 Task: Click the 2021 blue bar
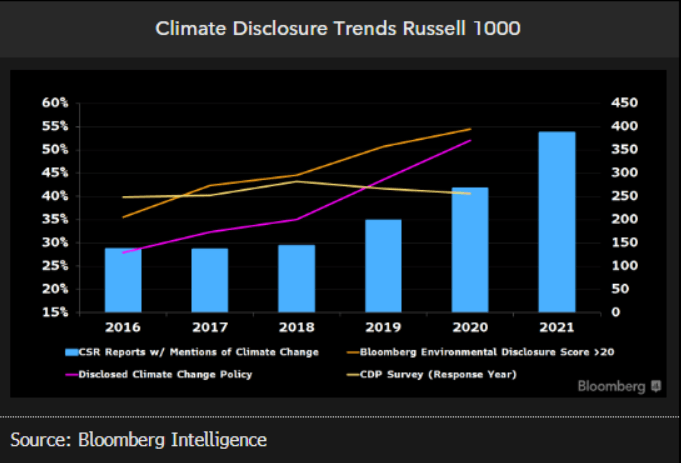point(557,222)
